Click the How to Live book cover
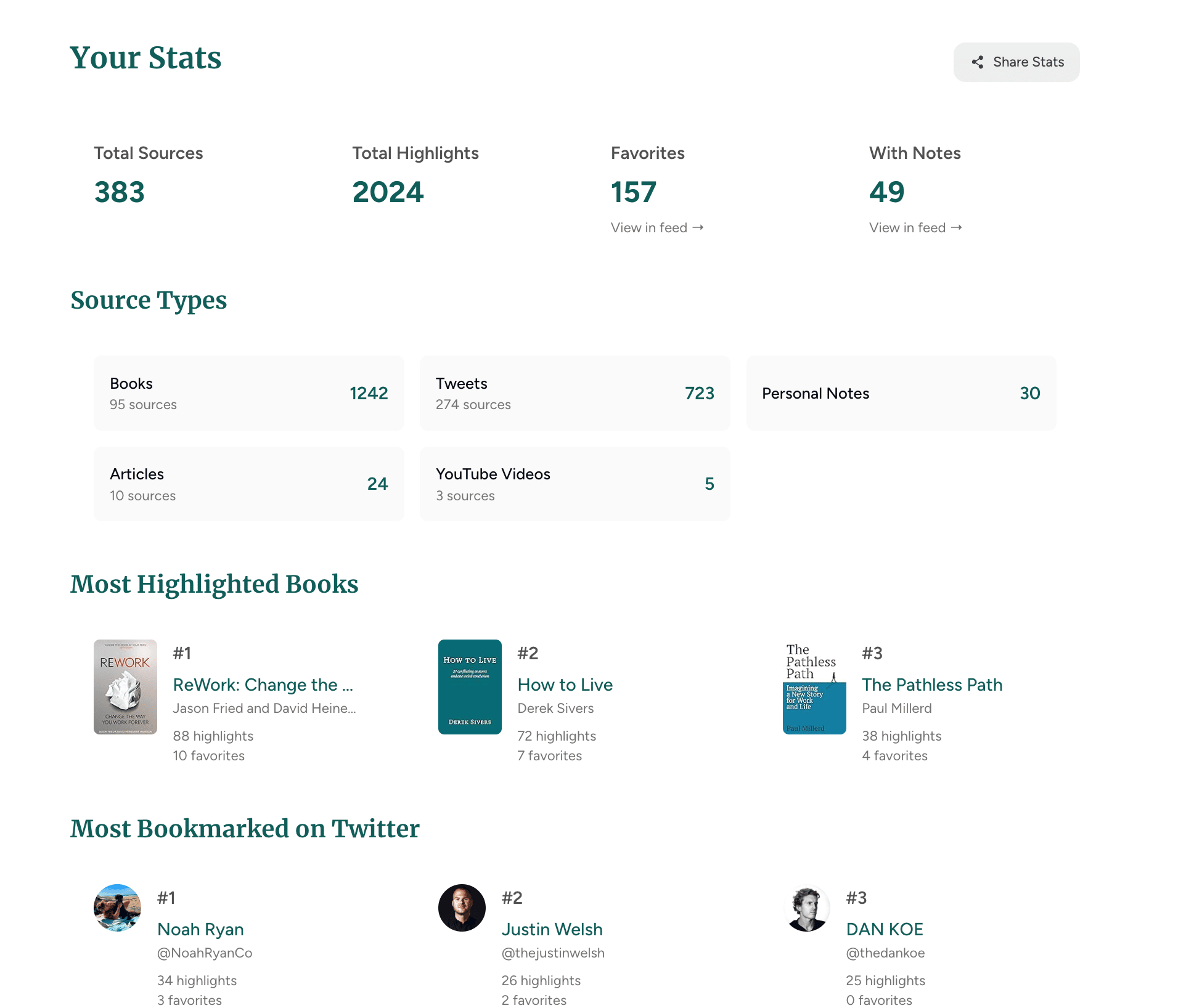Viewport: 1186px width, 1008px height. point(470,687)
